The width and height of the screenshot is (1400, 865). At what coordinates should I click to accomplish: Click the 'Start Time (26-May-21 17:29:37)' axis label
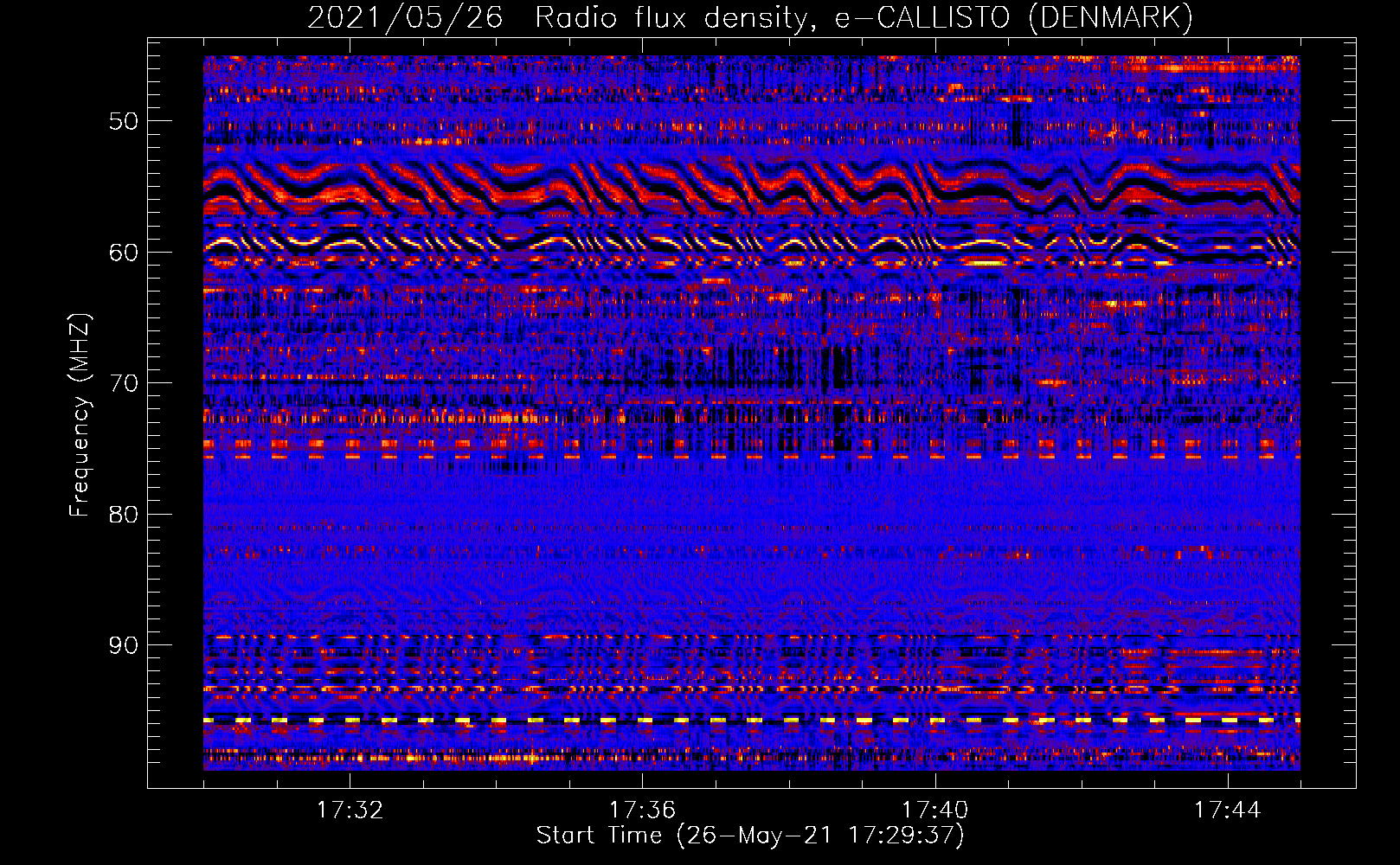click(x=750, y=836)
